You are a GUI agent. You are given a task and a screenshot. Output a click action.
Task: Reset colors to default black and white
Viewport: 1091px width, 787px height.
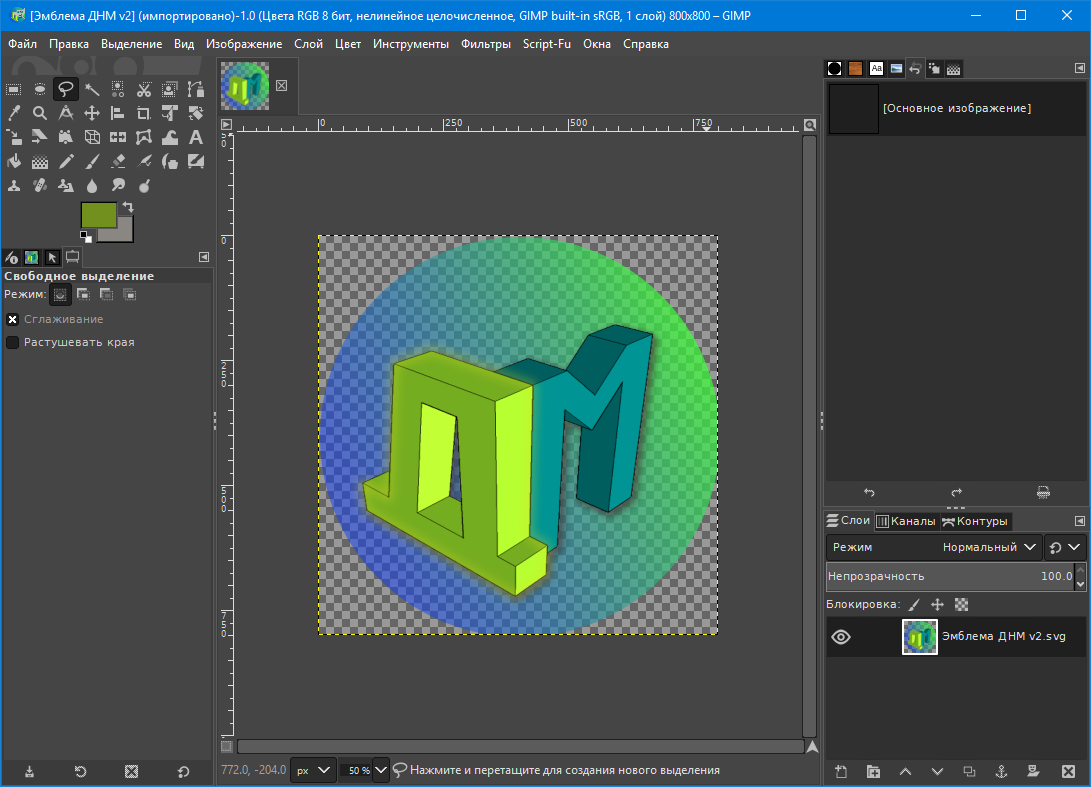point(86,237)
